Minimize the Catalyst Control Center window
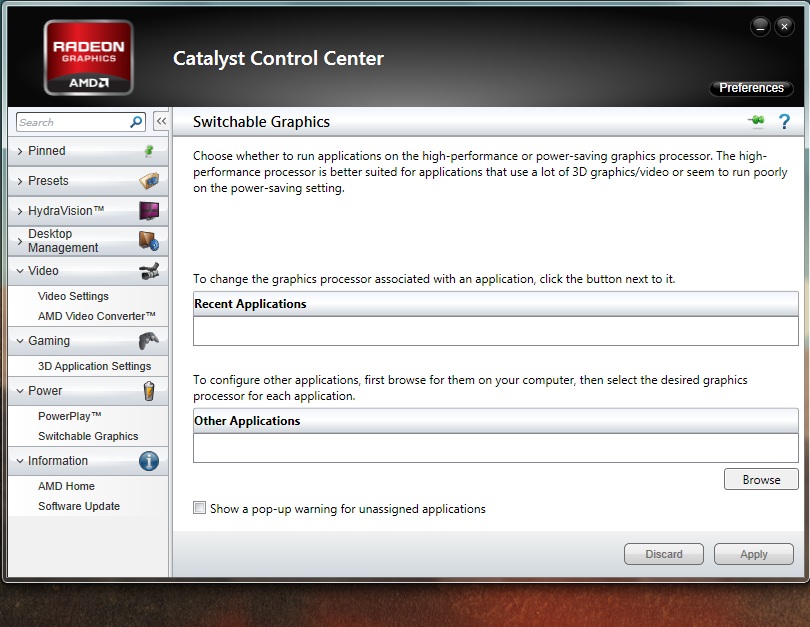The width and height of the screenshot is (810, 627). click(x=760, y=27)
